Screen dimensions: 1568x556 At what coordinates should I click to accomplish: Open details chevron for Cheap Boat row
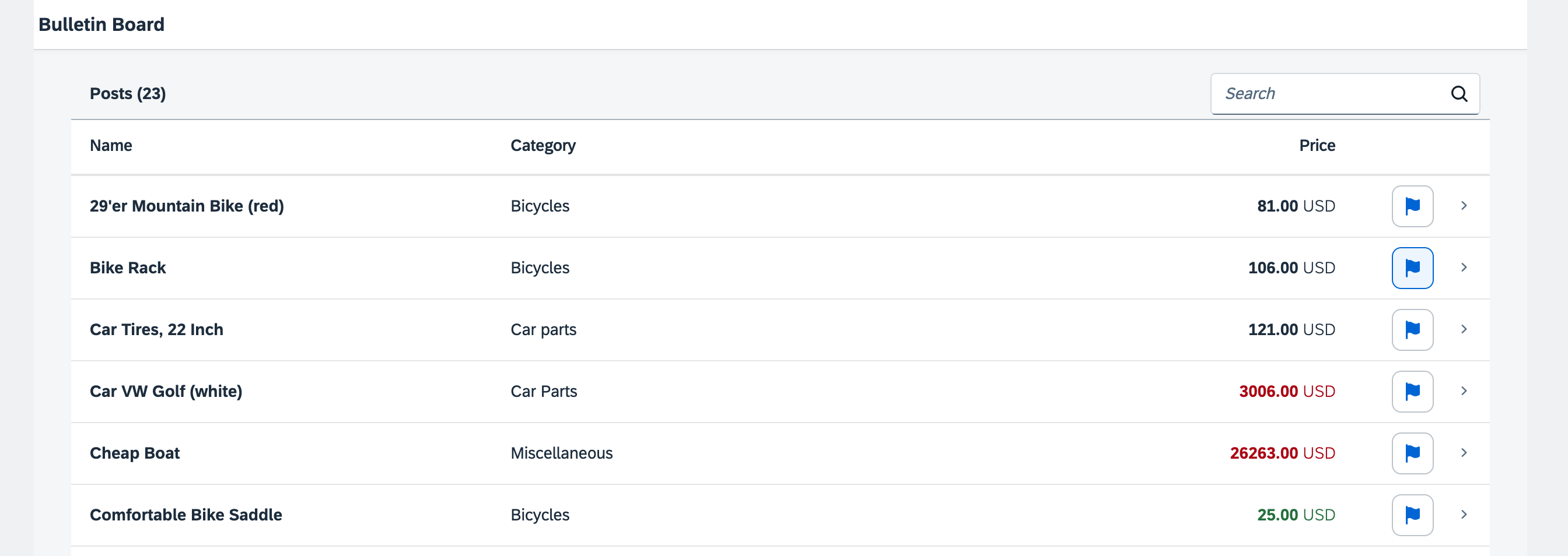[x=1464, y=453]
